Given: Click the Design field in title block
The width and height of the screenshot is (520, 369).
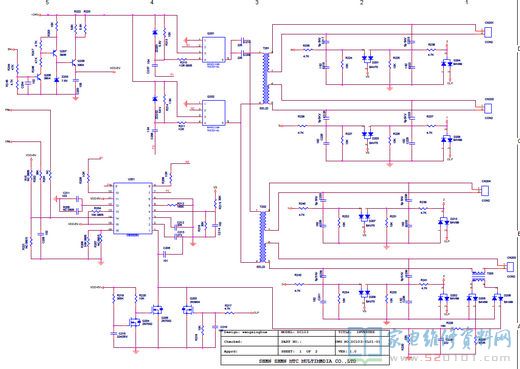Looking at the screenshot, I should [x=249, y=332].
